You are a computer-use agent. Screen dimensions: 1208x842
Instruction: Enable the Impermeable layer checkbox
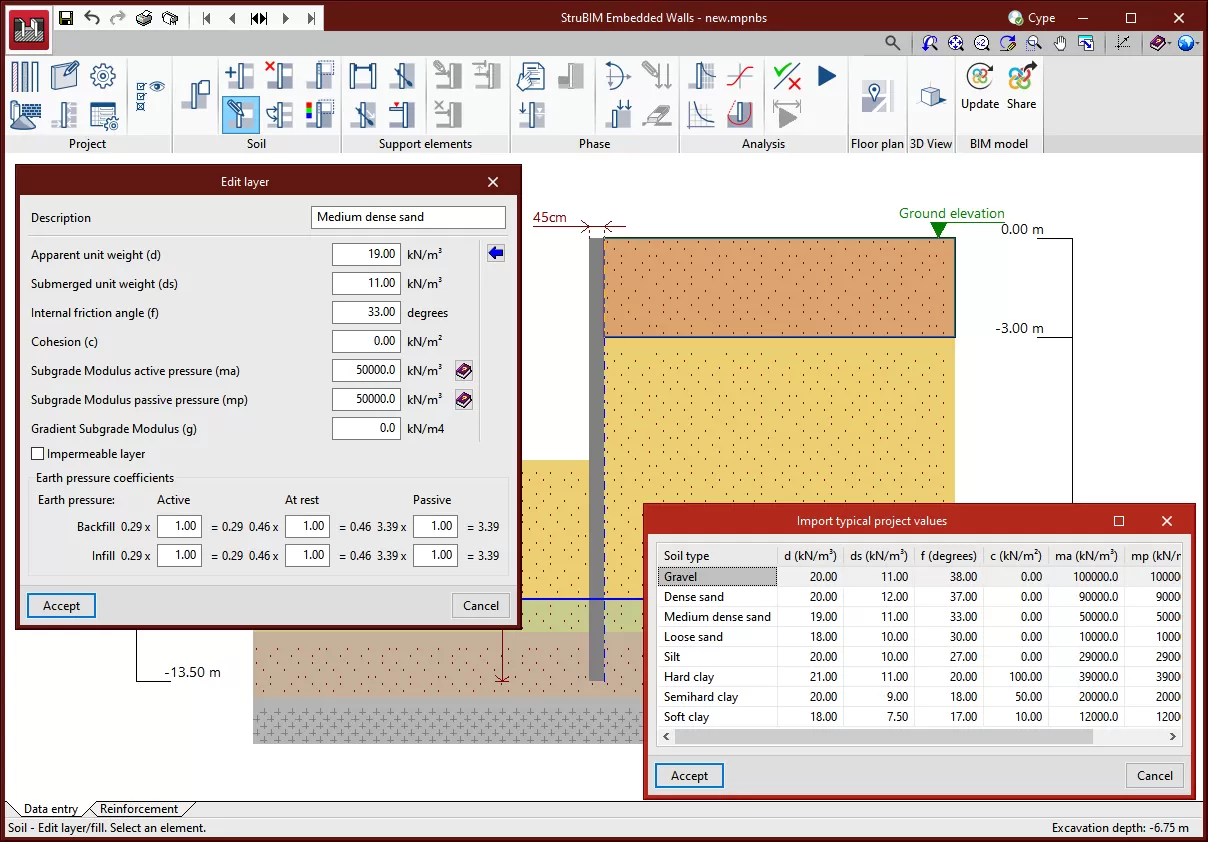[38, 454]
